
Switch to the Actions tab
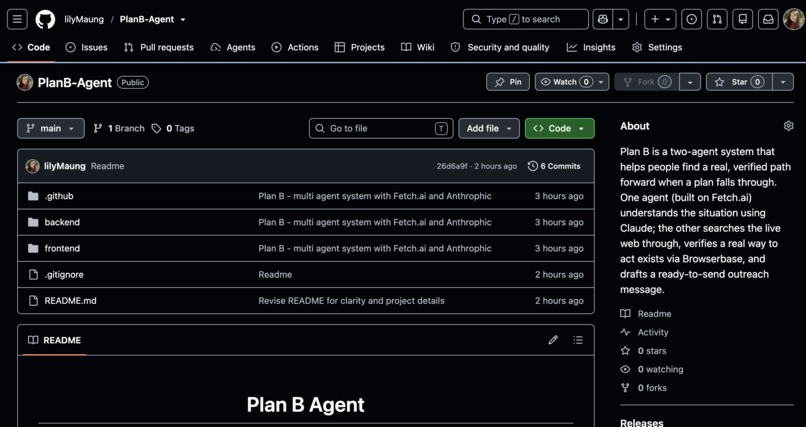tap(295, 47)
